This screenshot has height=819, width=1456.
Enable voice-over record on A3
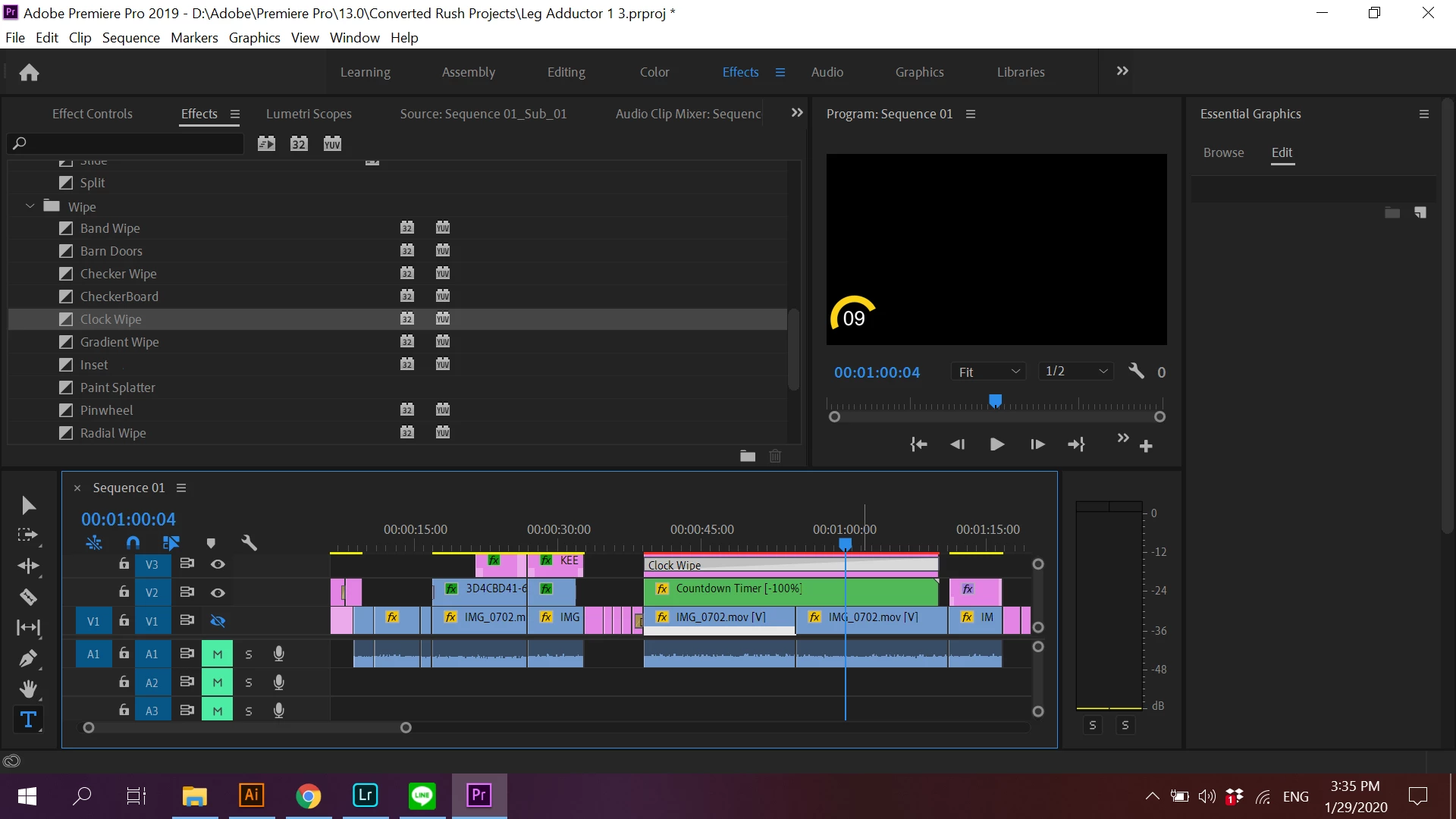pos(279,711)
